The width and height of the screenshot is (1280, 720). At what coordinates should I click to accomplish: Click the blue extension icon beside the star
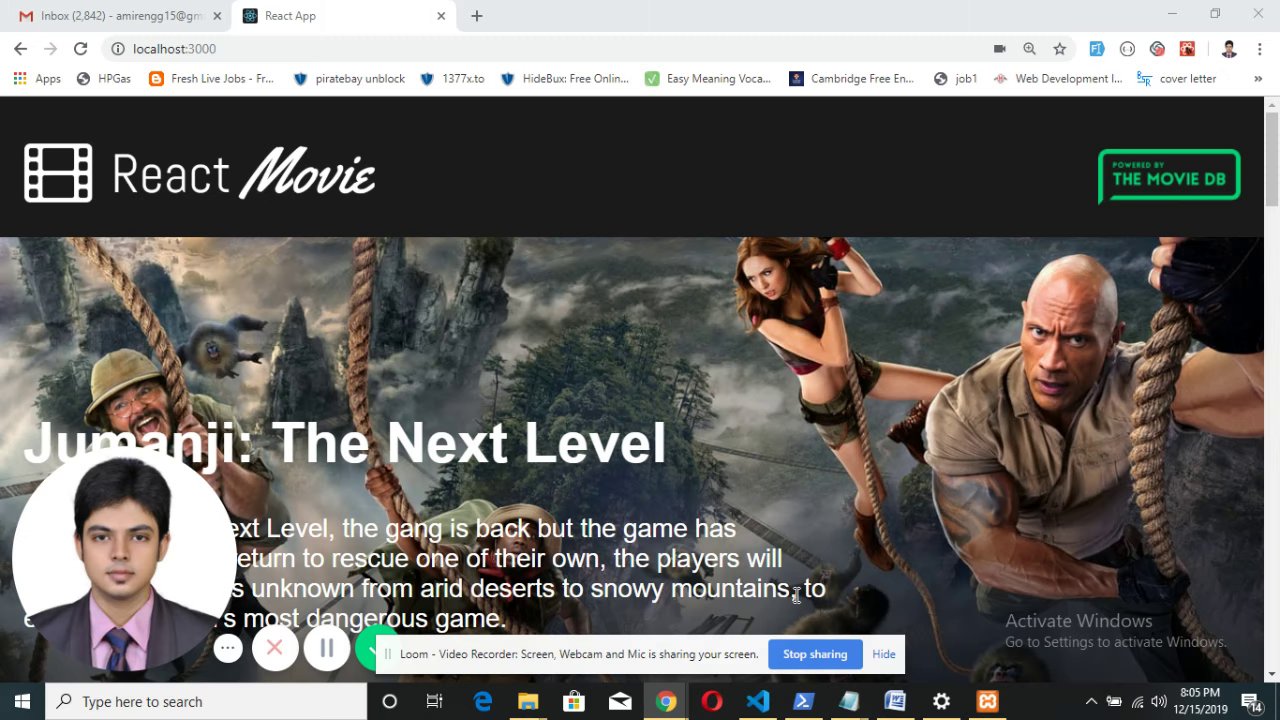(x=1096, y=48)
